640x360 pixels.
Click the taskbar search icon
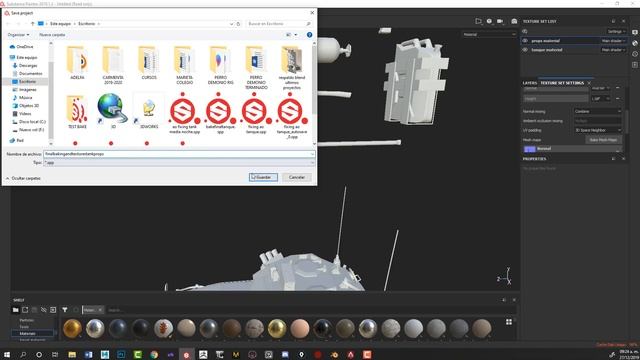click(23, 355)
